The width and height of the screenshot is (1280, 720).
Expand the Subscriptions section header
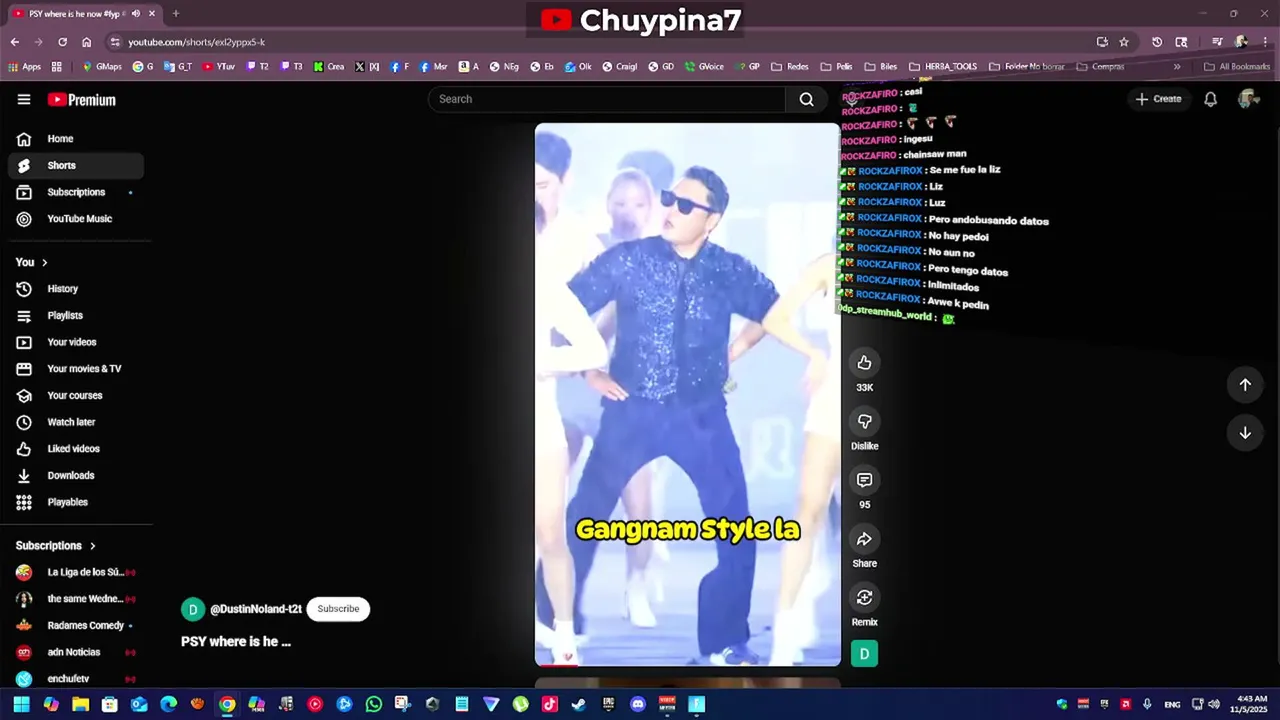pos(56,546)
